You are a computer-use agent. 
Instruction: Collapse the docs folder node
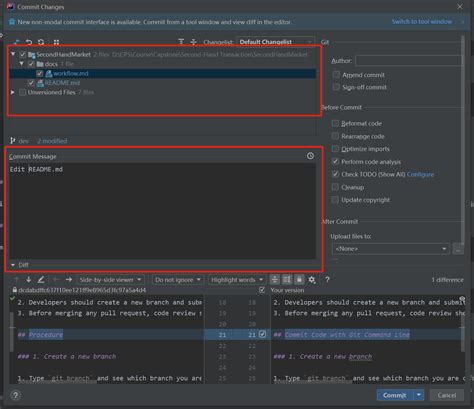tap(22, 63)
